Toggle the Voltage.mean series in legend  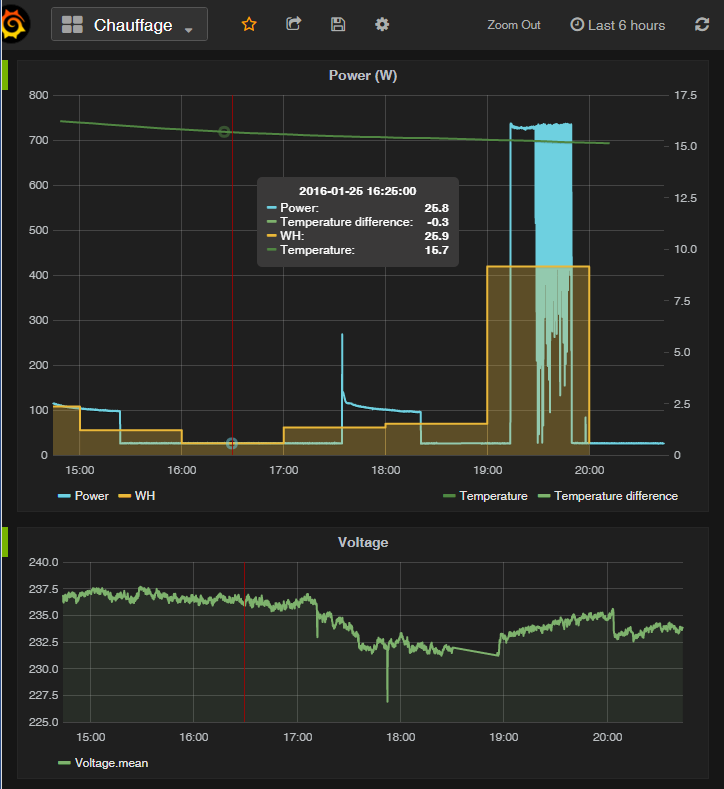[111, 763]
